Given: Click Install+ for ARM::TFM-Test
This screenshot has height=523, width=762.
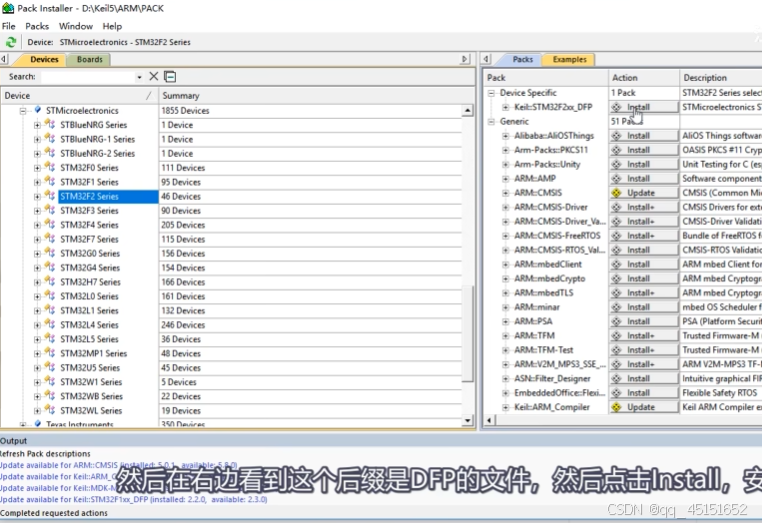Looking at the screenshot, I should (x=644, y=350).
